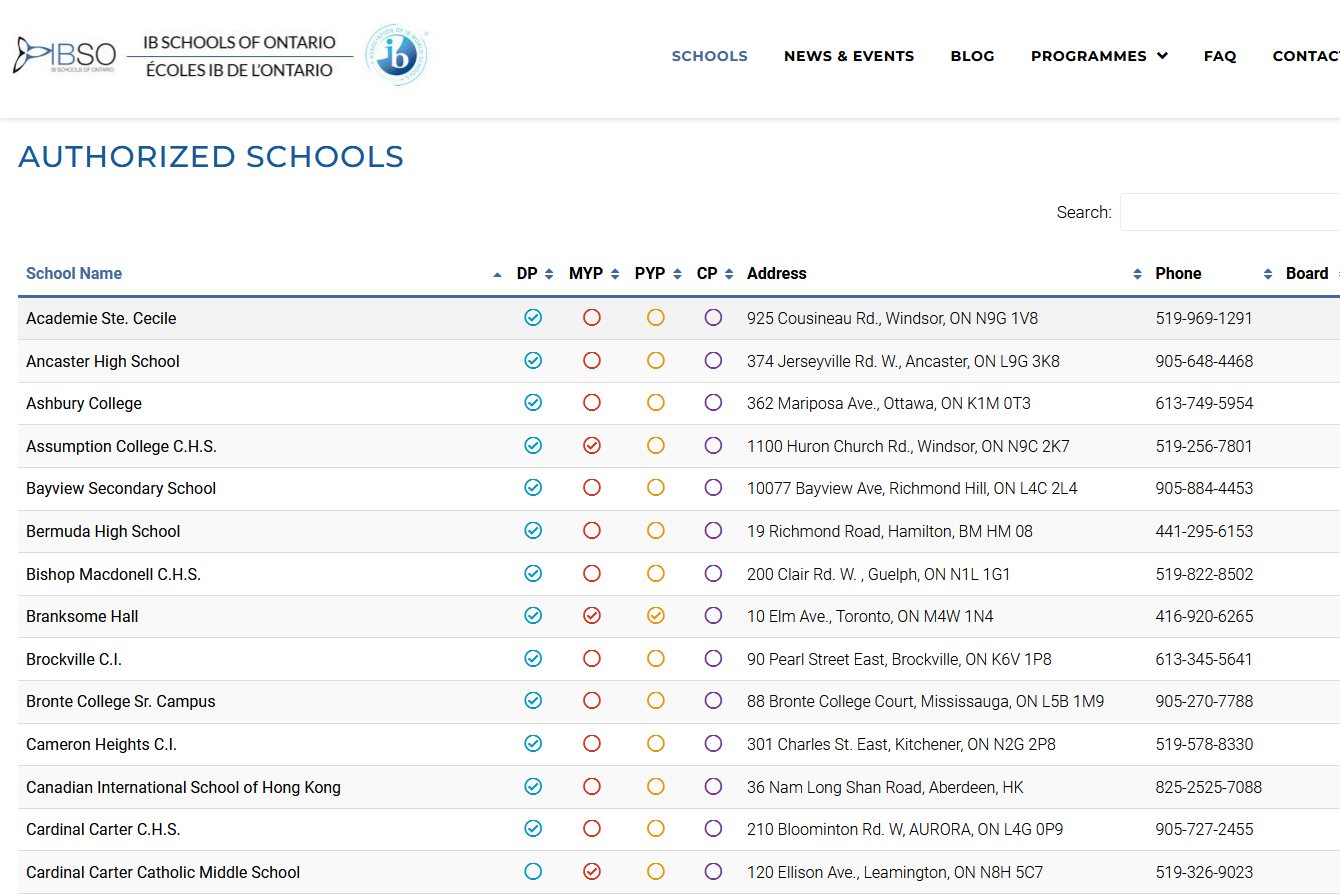Click DP check icon for Bermuda High School
This screenshot has width=1340, height=894.
[533, 531]
